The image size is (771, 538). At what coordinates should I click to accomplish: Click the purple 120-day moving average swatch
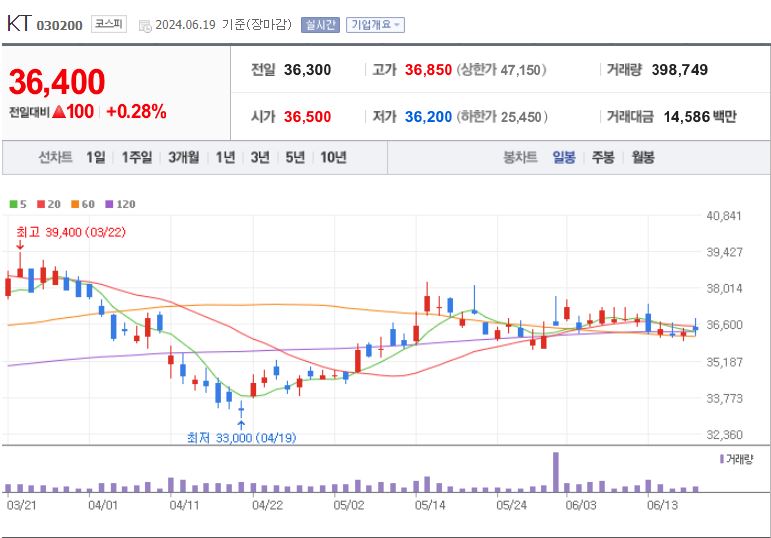click(x=109, y=204)
